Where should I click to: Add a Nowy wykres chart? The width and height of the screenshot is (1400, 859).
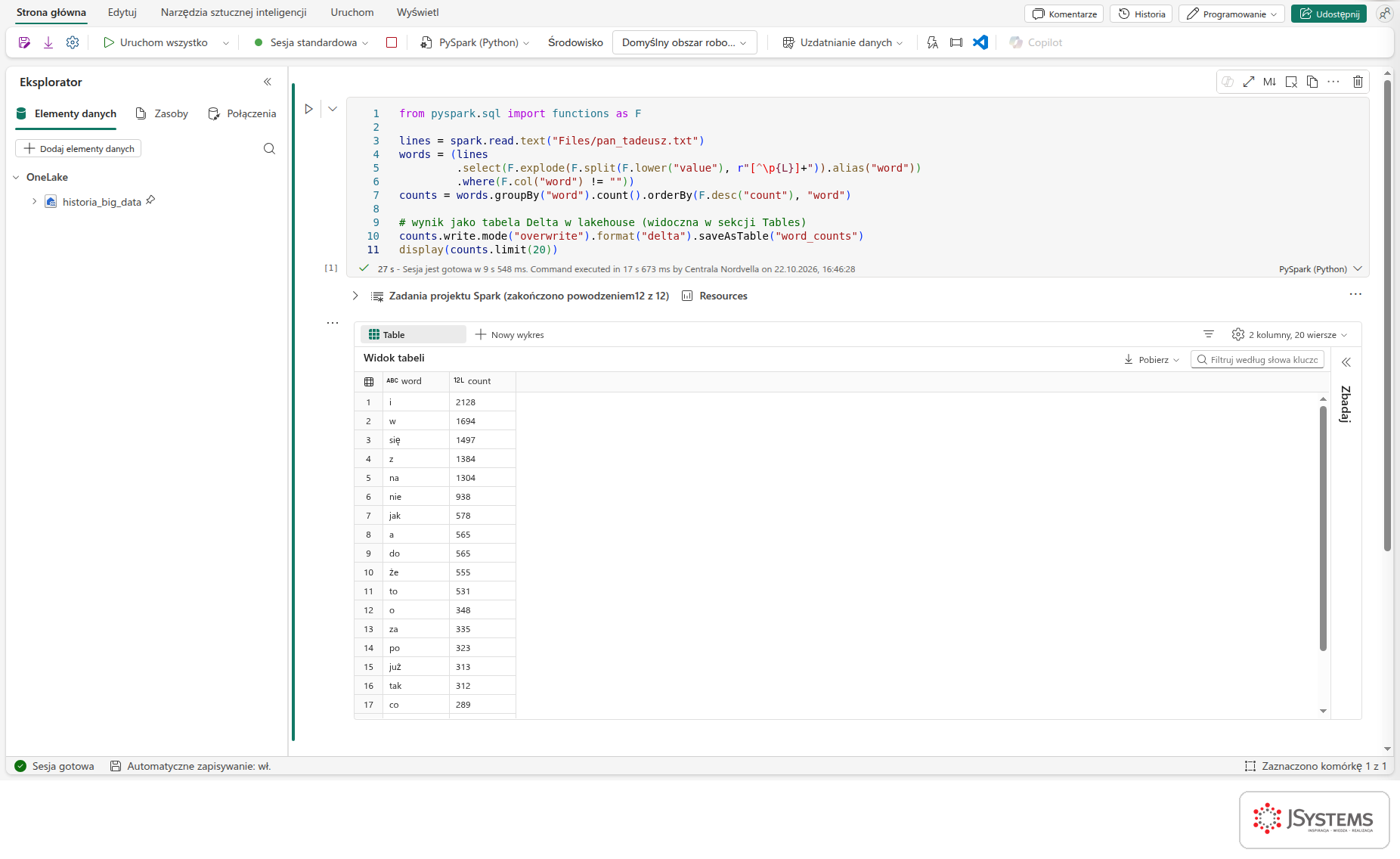[x=510, y=334]
